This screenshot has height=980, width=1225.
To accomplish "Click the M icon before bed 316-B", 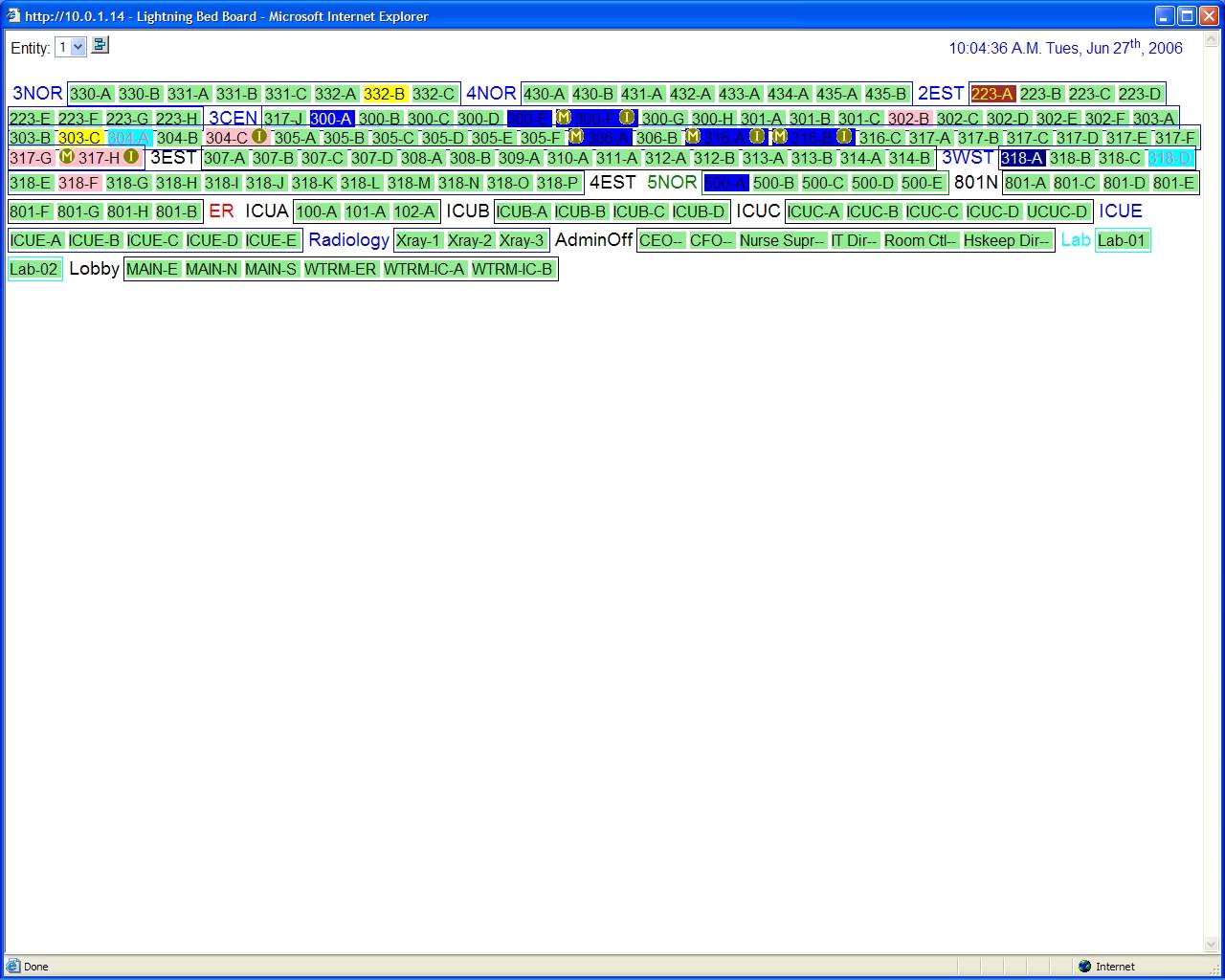I will coord(780,136).
